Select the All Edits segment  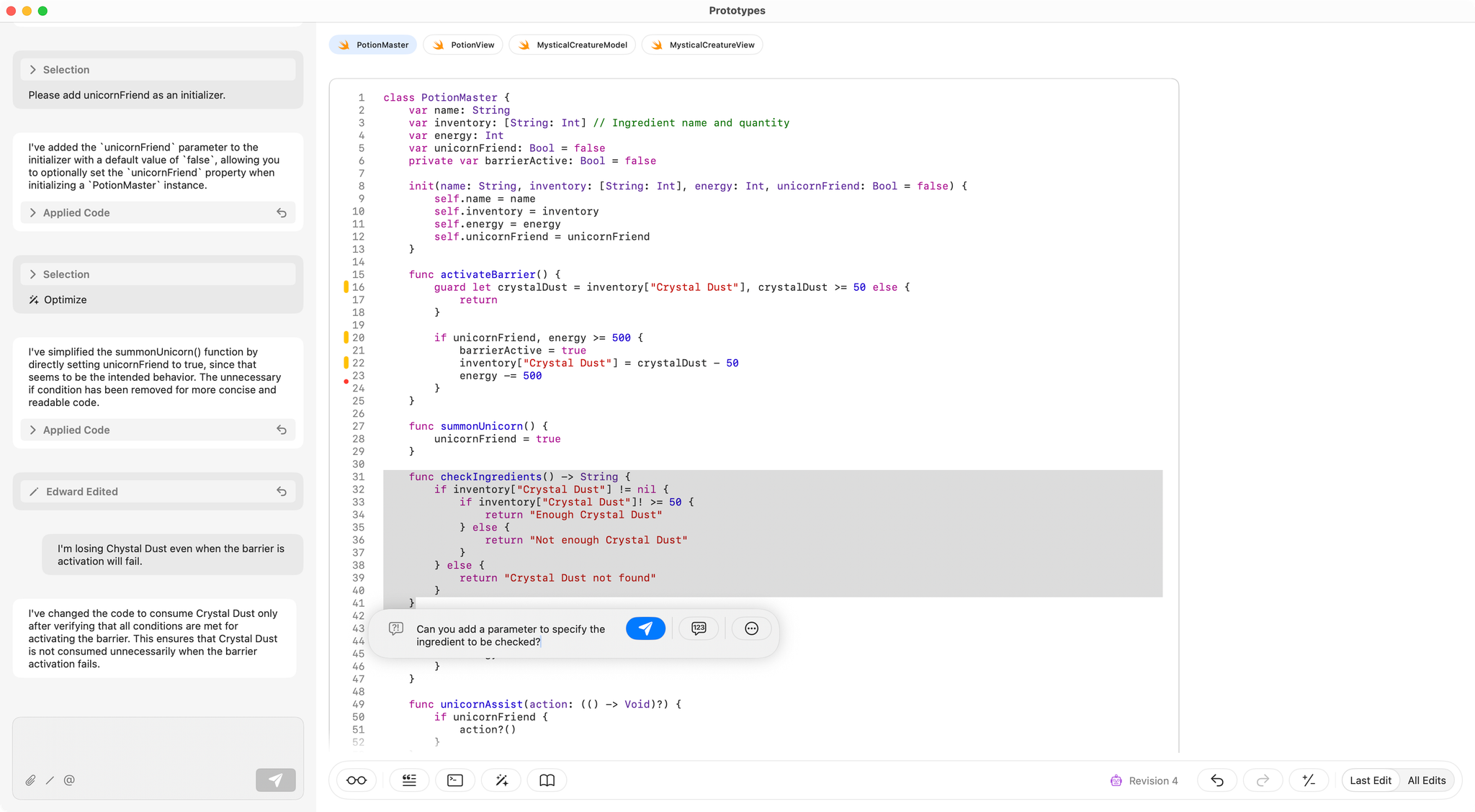click(x=1426, y=780)
